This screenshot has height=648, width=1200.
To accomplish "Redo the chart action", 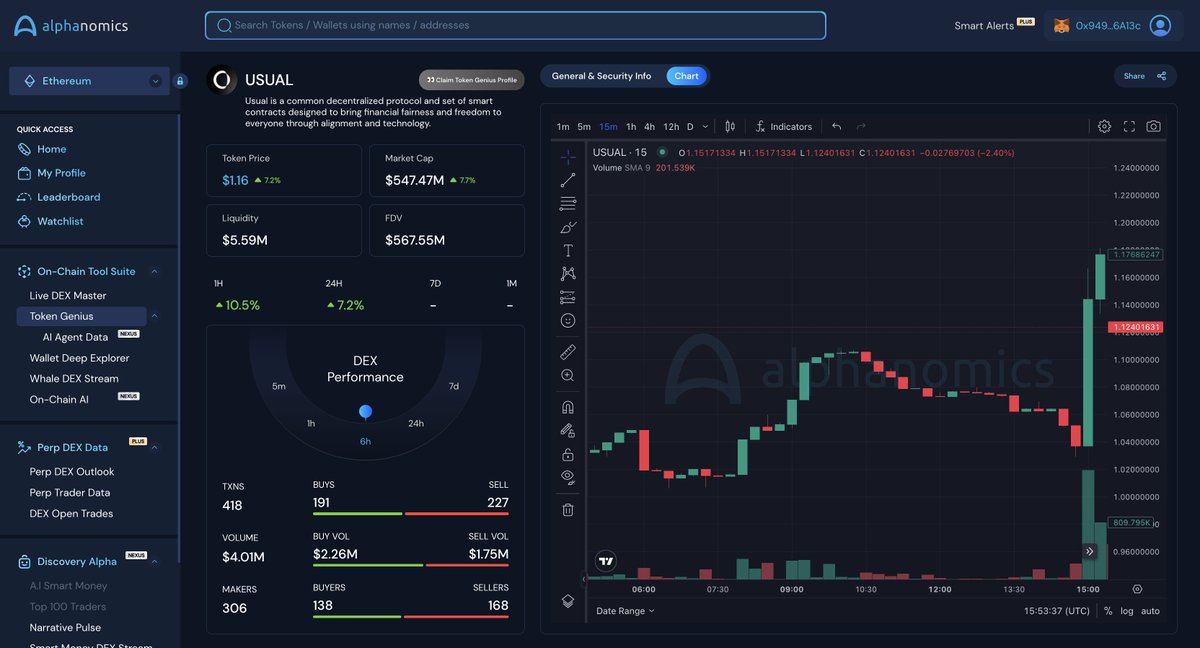I will (x=861, y=127).
